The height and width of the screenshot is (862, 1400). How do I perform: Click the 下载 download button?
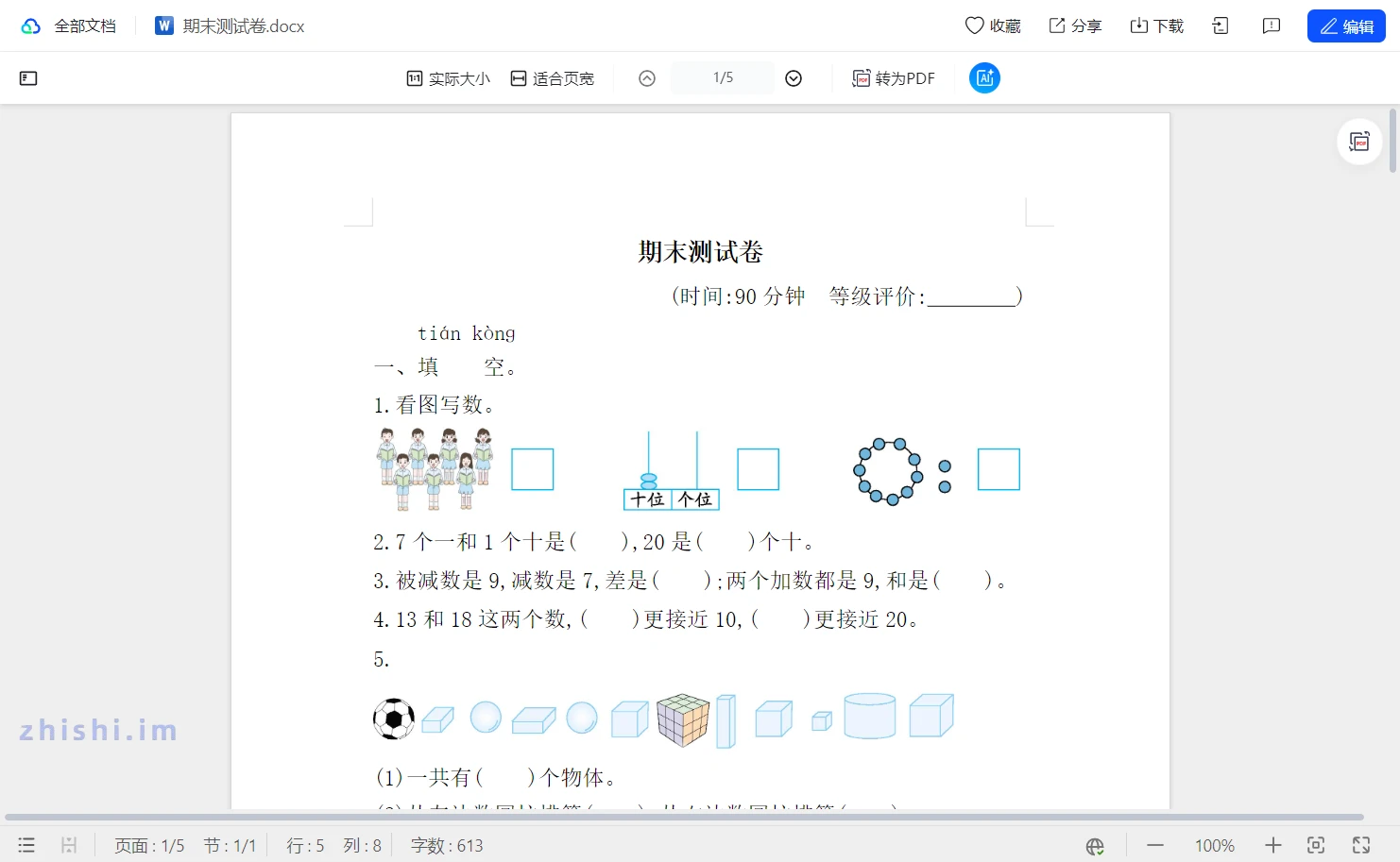1157,26
